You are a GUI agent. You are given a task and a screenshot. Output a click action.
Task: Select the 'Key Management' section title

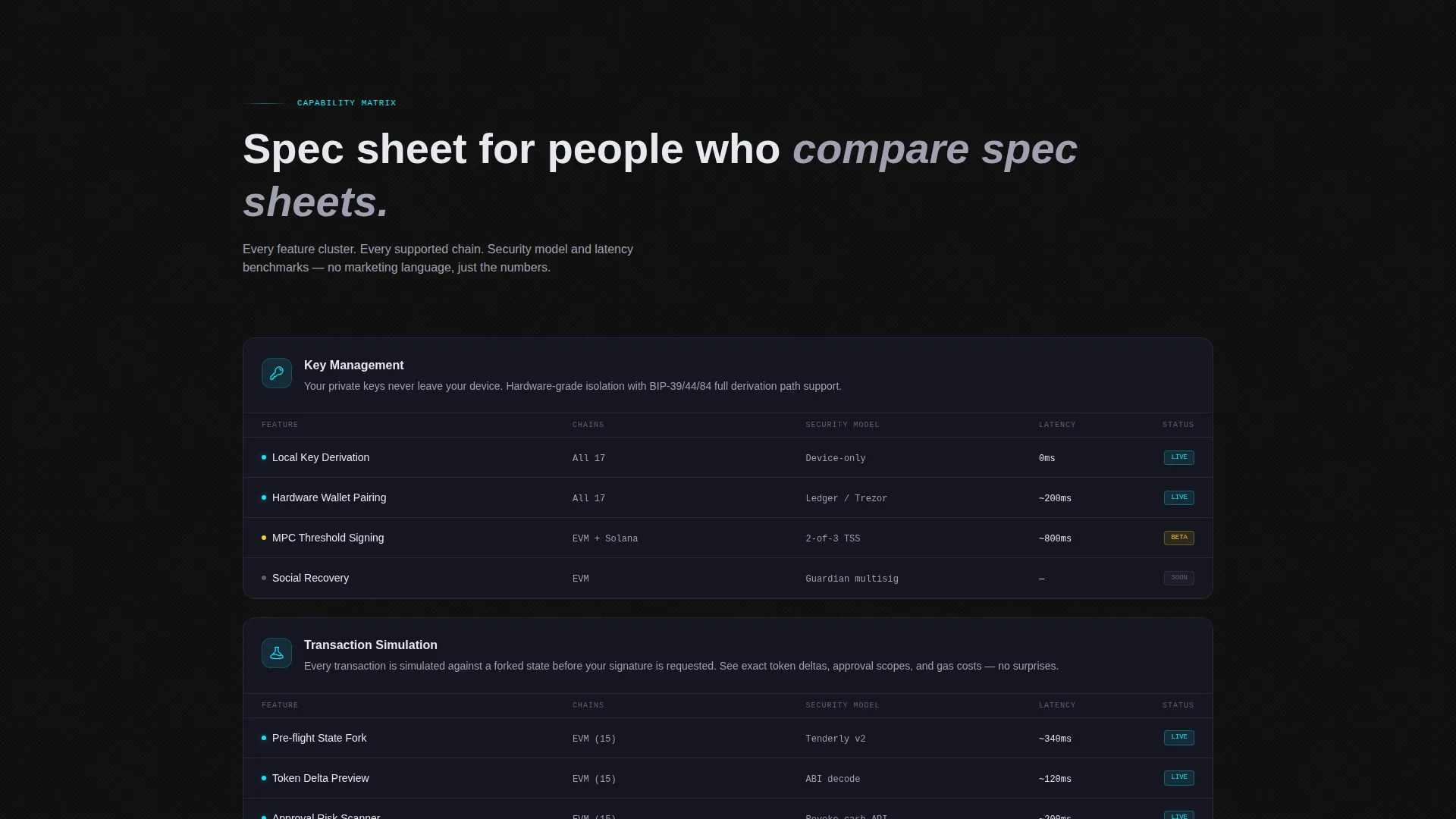click(x=354, y=366)
